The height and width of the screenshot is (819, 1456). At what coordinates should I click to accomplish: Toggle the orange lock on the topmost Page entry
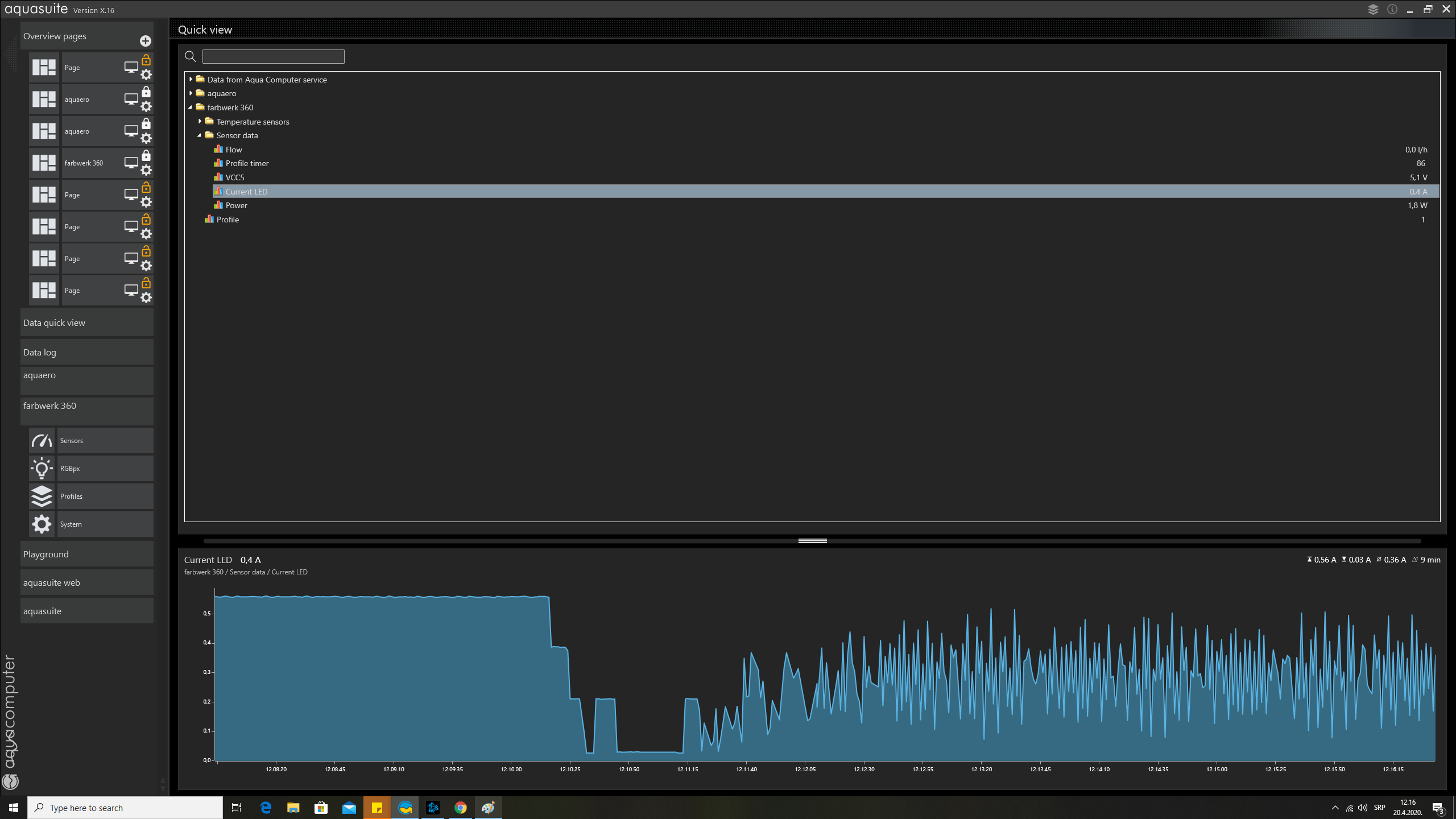tap(146, 60)
